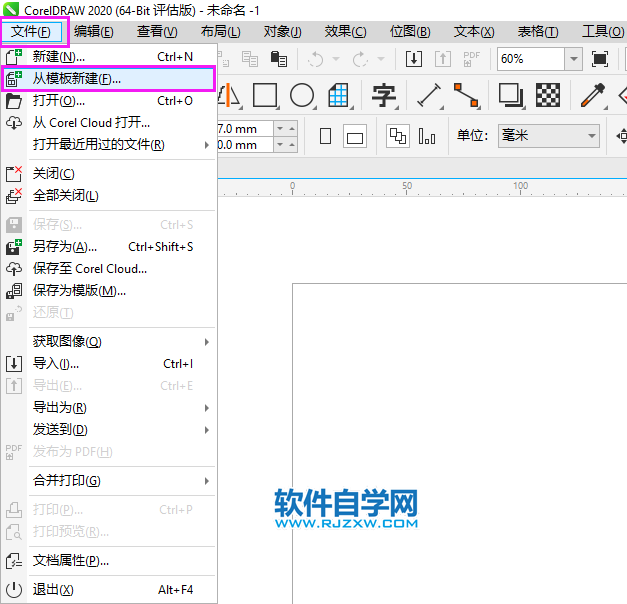This screenshot has width=627, height=604.
Task: Open the 文本(X) menu
Action: 474,32
